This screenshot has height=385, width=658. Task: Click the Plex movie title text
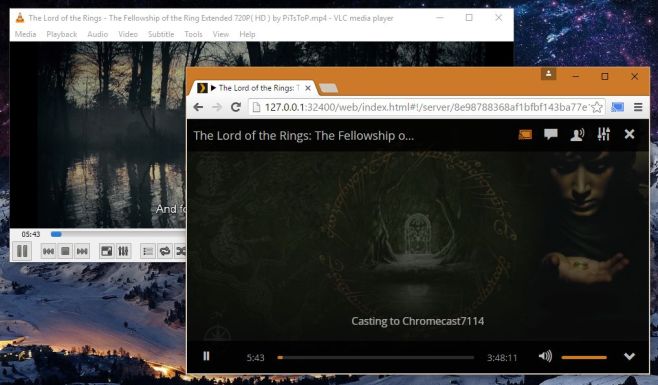303,136
